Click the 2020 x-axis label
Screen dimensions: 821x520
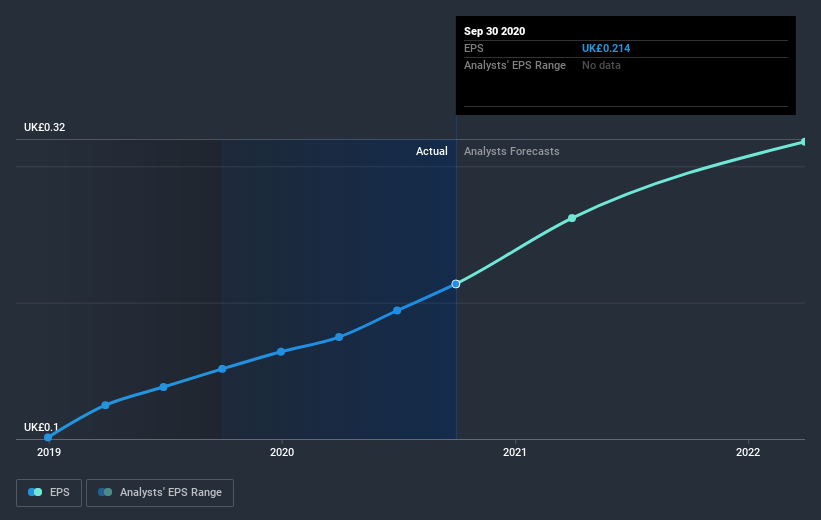[282, 452]
